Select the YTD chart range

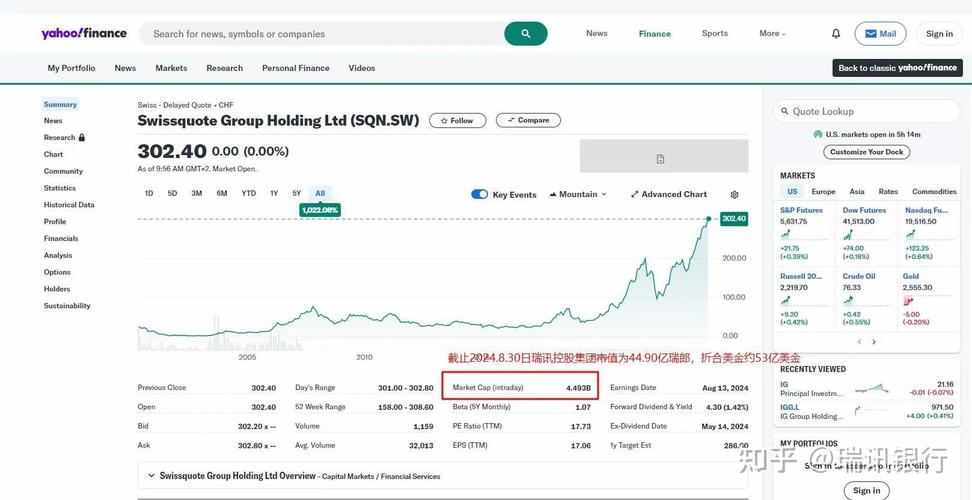(x=249, y=193)
